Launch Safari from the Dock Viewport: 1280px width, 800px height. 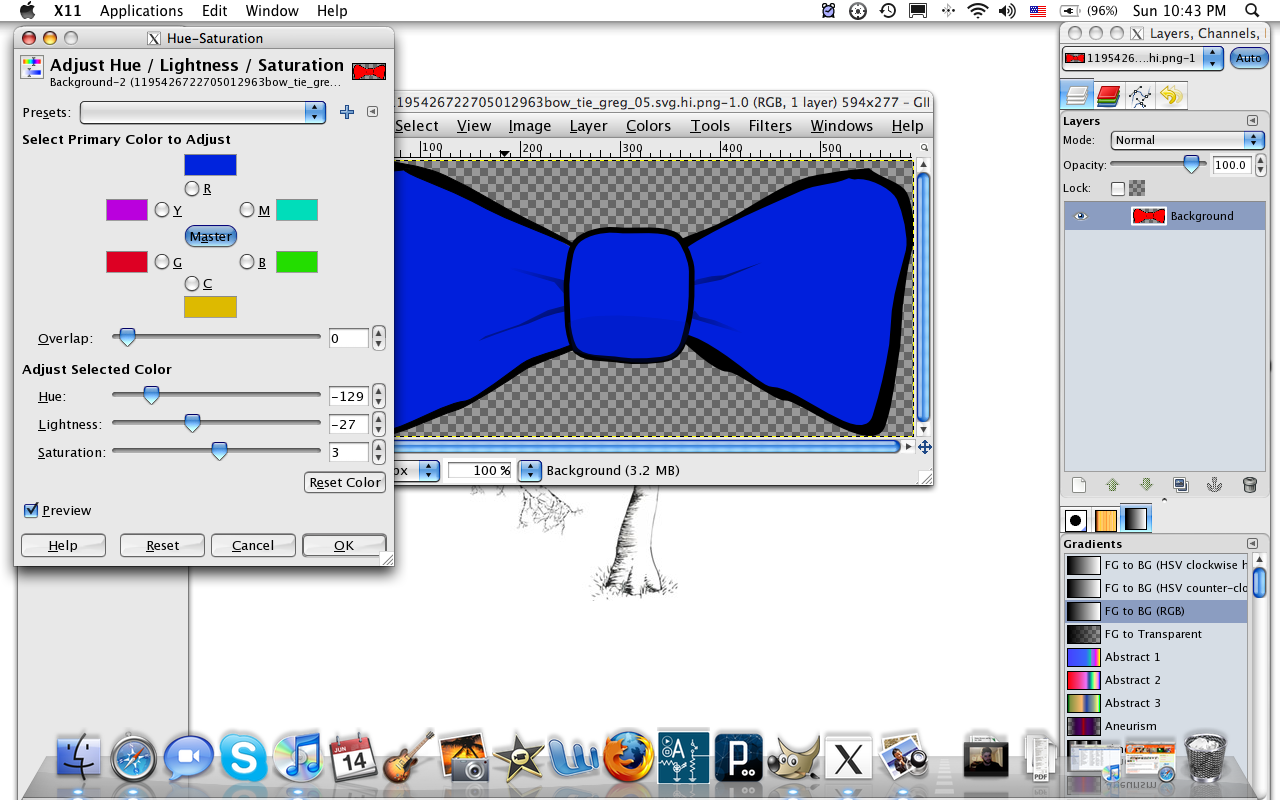(x=133, y=757)
